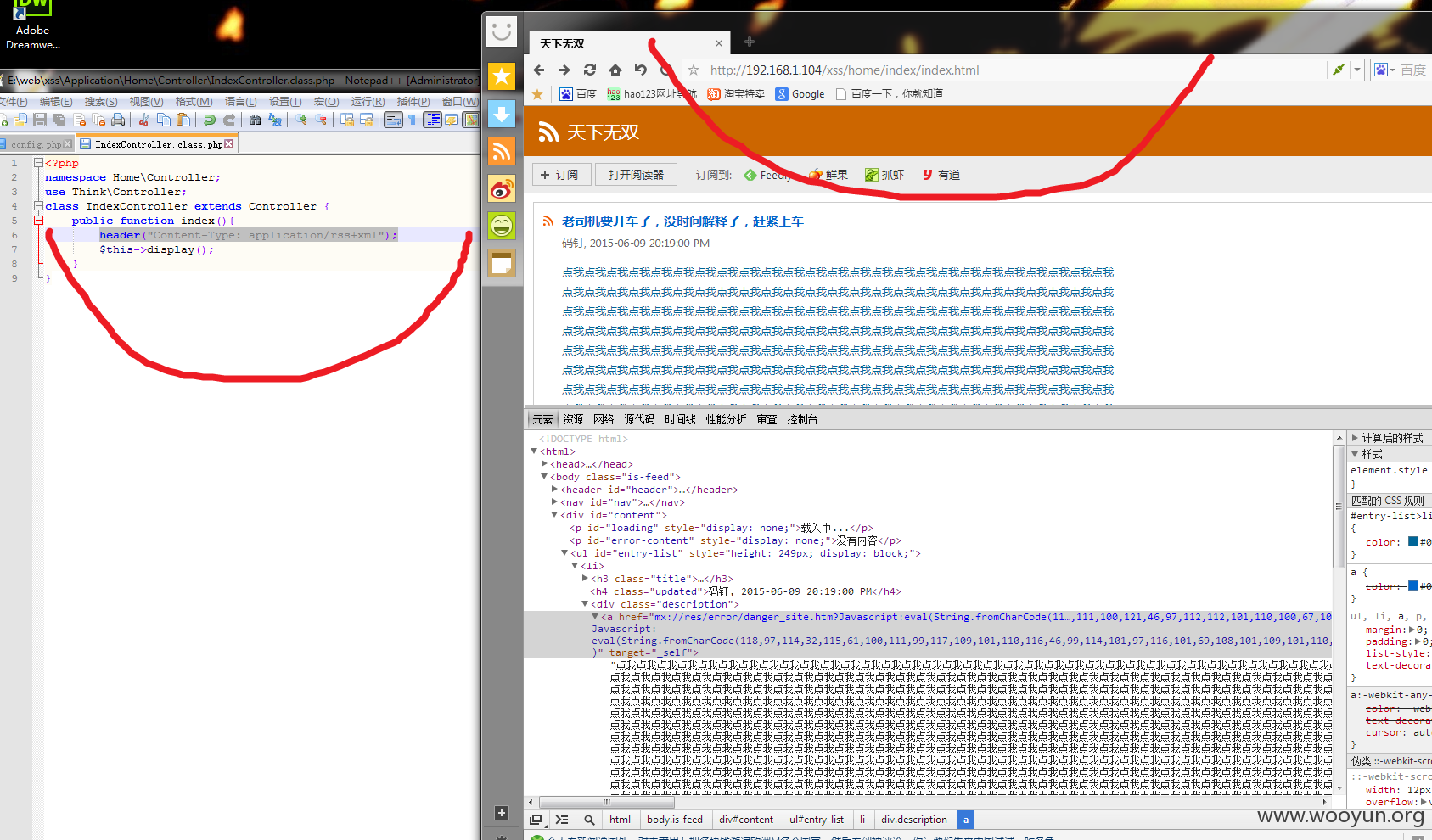
Task: Toggle the fold marker on the function index line
Action: click(38, 221)
